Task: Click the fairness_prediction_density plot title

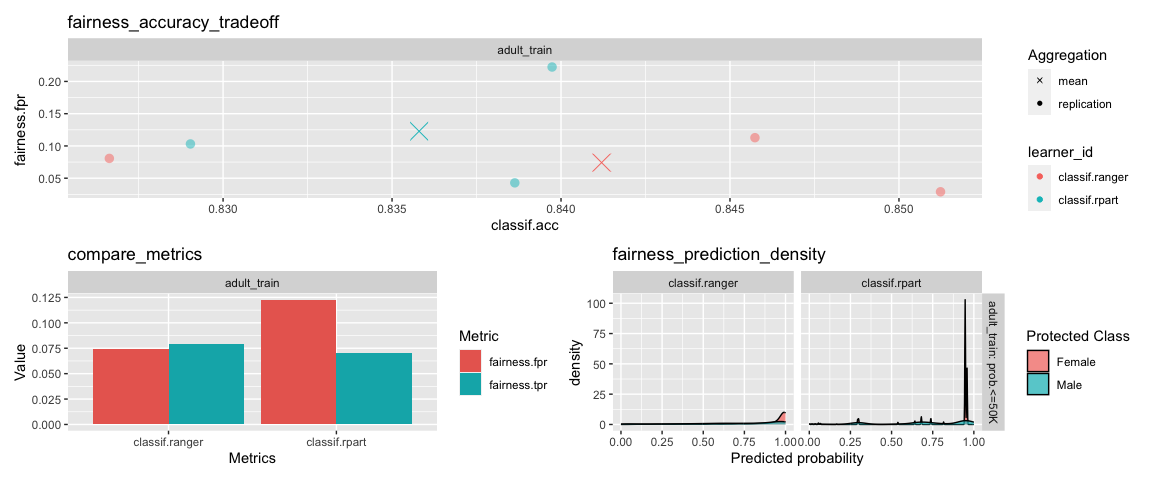Action: 719,255
